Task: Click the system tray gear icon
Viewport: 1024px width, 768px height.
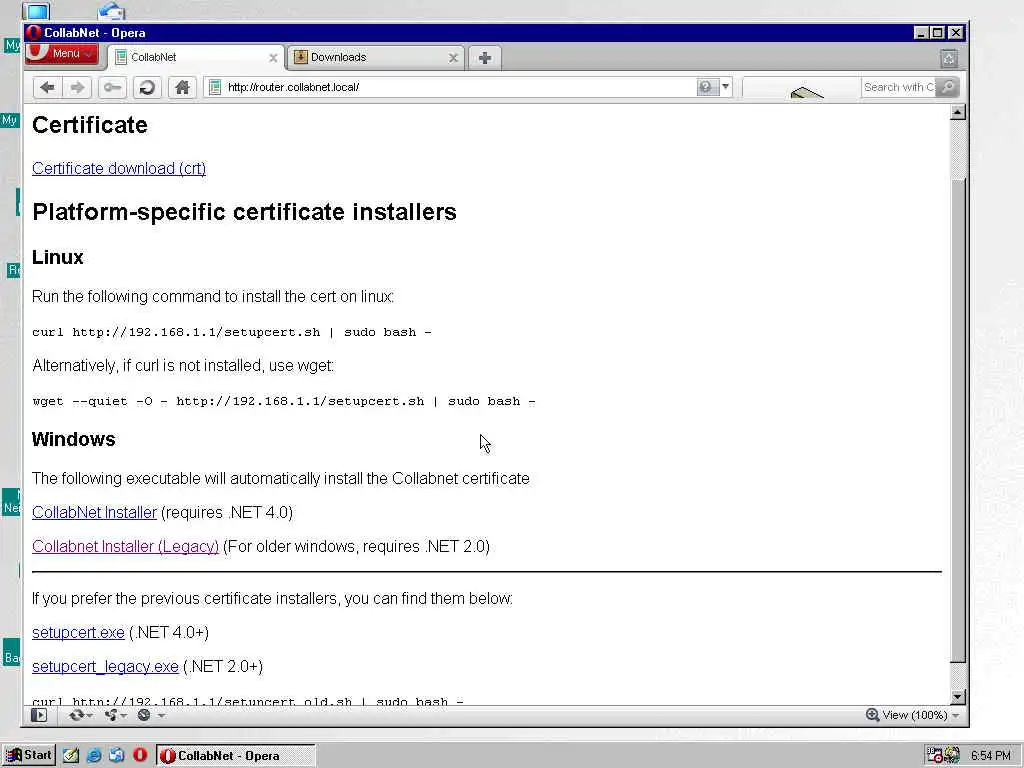Action: (953, 756)
